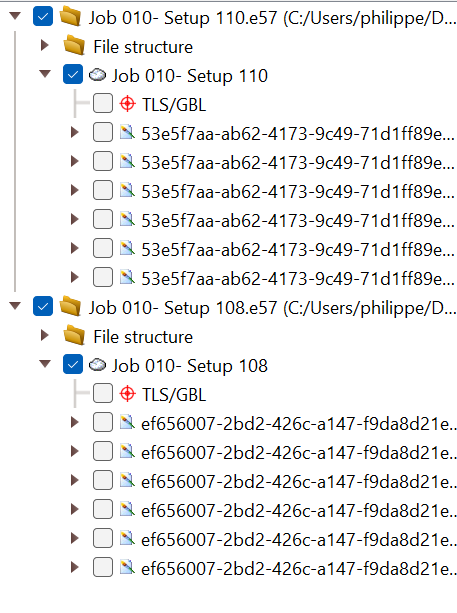Collapse the Job 010- Setup 108 cloud node
This screenshot has height=613, width=457.
coord(45,364)
